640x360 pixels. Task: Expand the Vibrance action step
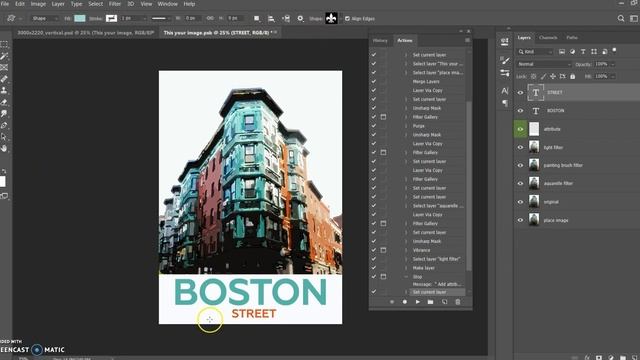[x=406, y=250]
